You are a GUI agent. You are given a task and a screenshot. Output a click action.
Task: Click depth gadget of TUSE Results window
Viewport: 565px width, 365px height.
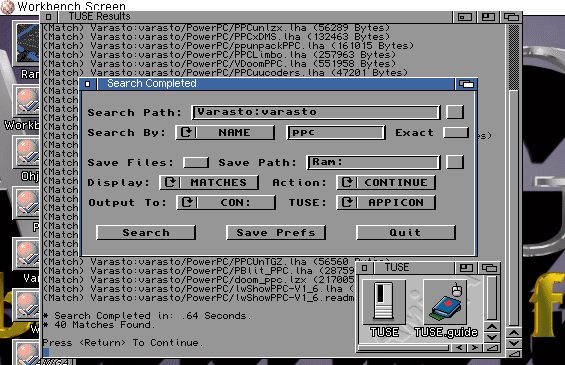pyautogui.click(x=511, y=17)
